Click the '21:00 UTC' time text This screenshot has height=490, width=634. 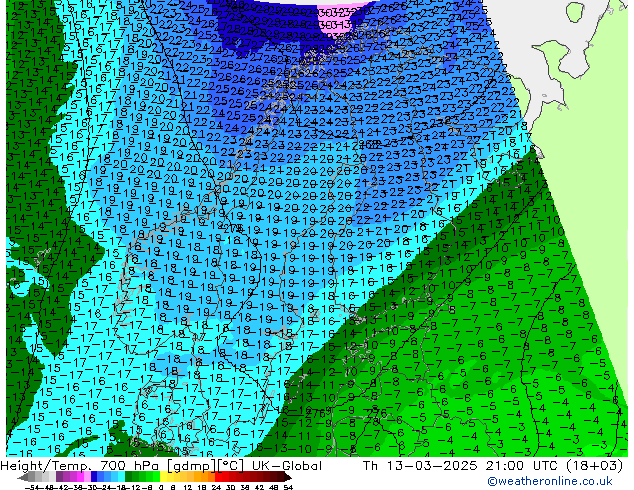click(524, 466)
